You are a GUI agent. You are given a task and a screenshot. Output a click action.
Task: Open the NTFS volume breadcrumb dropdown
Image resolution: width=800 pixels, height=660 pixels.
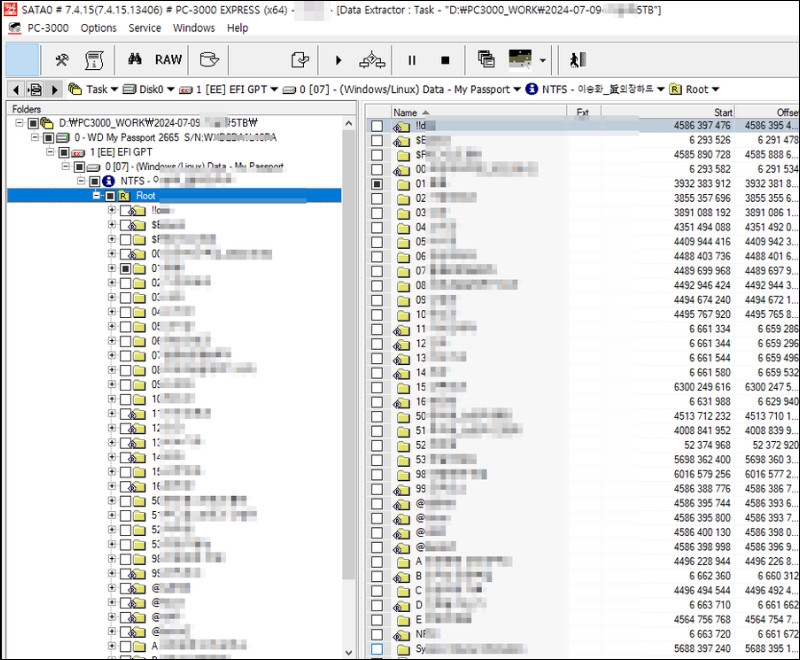pyautogui.click(x=661, y=89)
